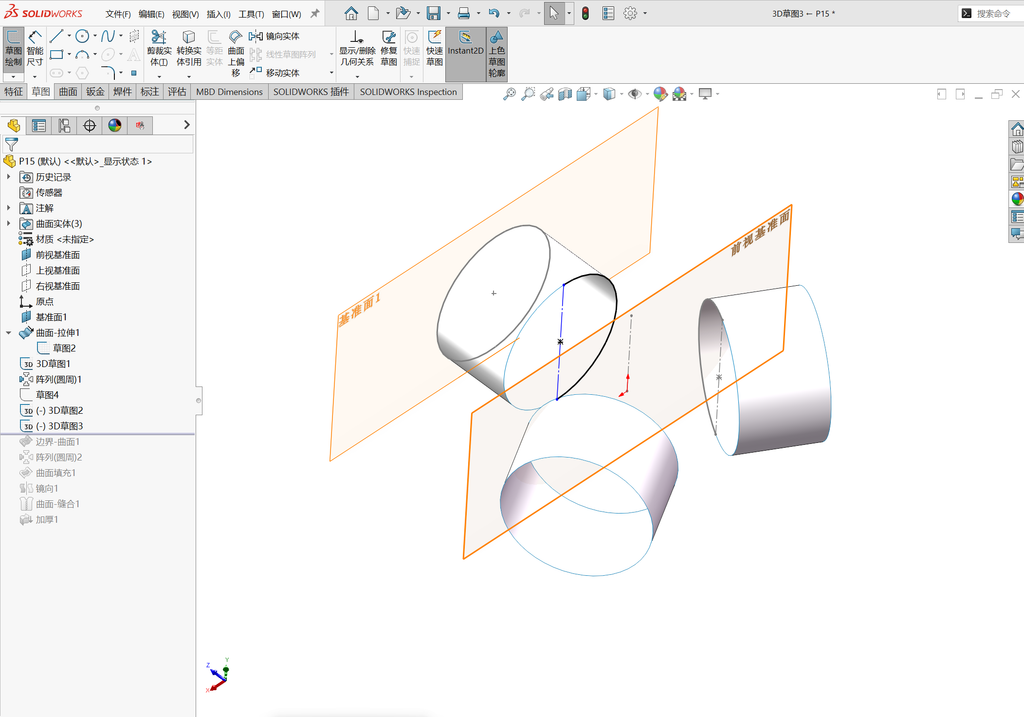Open the 插入(I) menu
The height and width of the screenshot is (717, 1024).
pyautogui.click(x=218, y=14)
